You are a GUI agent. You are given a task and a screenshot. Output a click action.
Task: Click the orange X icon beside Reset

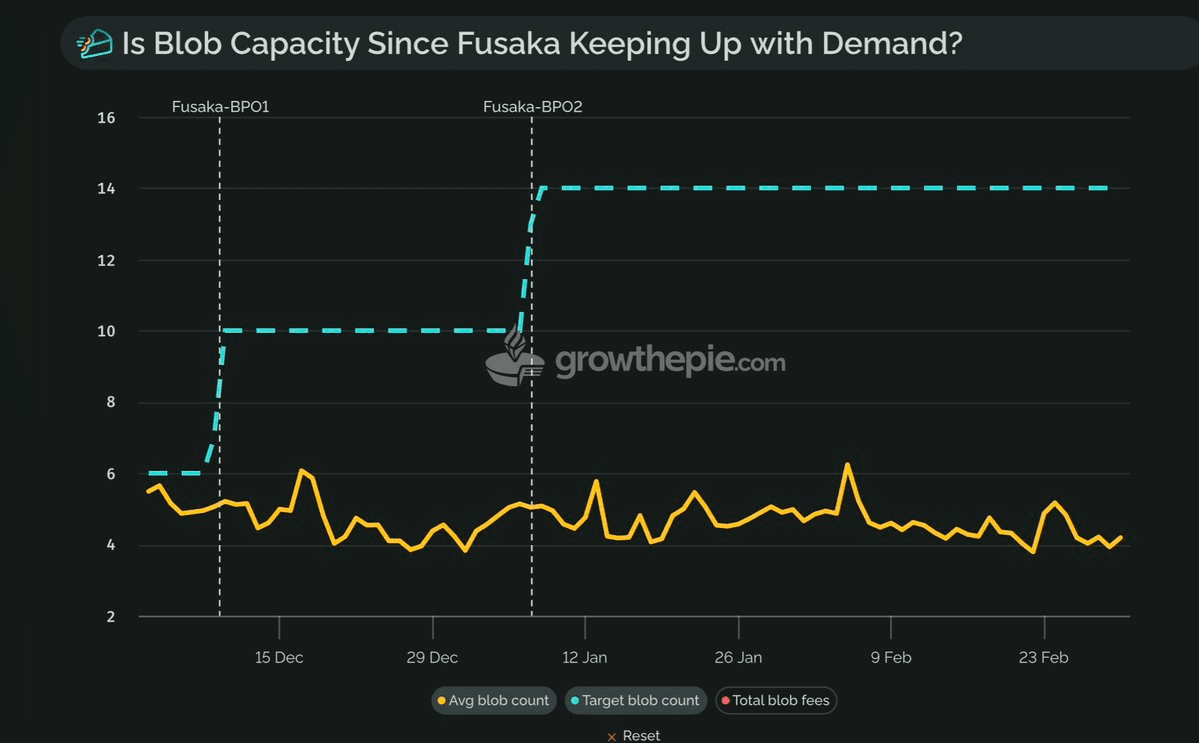[611, 736]
